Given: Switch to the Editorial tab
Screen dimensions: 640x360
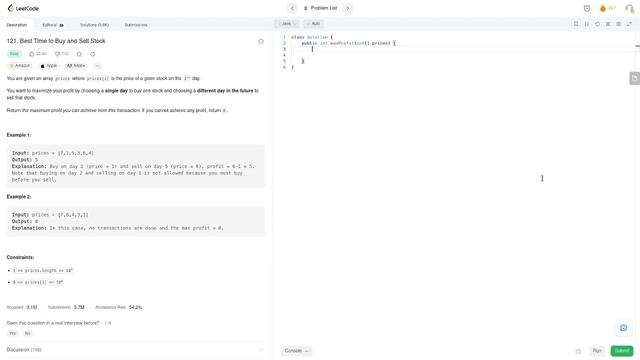Looking at the screenshot, I should (x=53, y=25).
